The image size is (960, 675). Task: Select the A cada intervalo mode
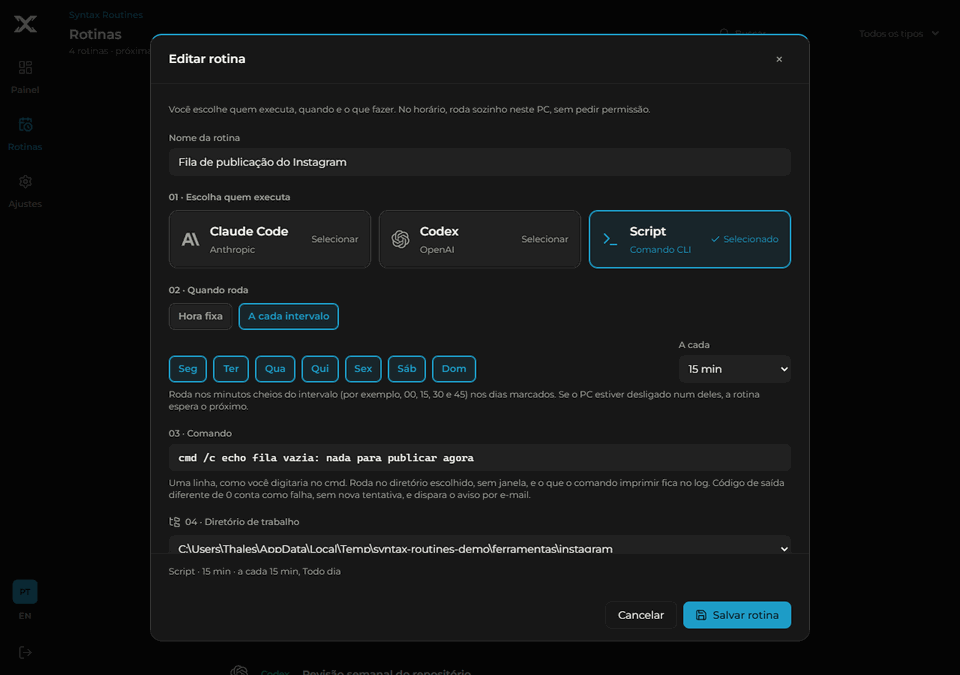click(x=288, y=317)
